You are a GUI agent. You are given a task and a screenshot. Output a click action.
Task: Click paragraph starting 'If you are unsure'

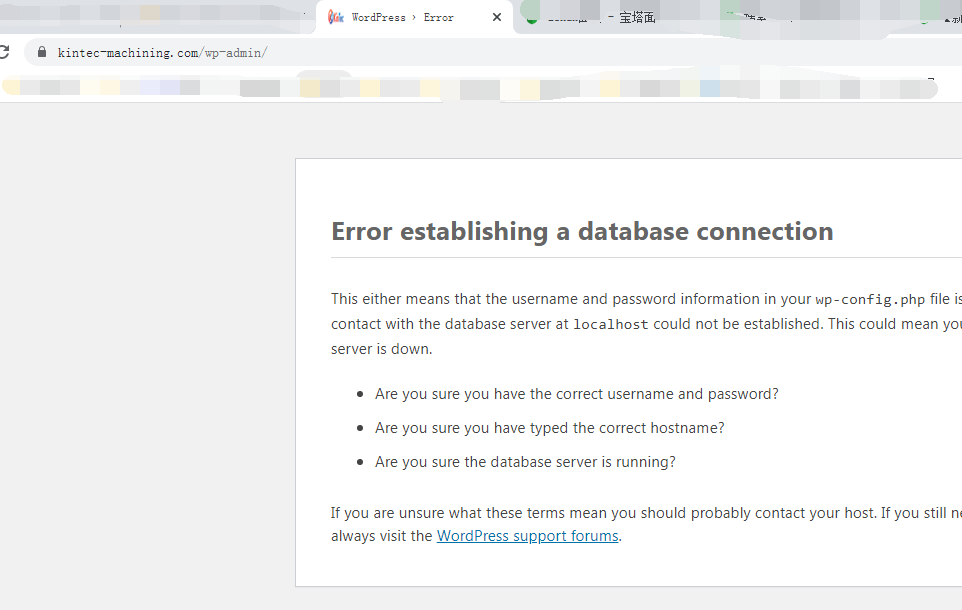(x=646, y=524)
